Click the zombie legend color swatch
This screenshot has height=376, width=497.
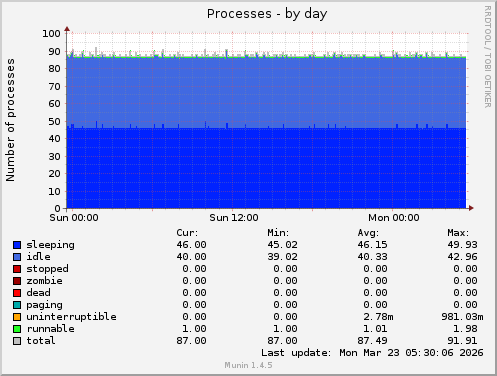pyautogui.click(x=17, y=281)
